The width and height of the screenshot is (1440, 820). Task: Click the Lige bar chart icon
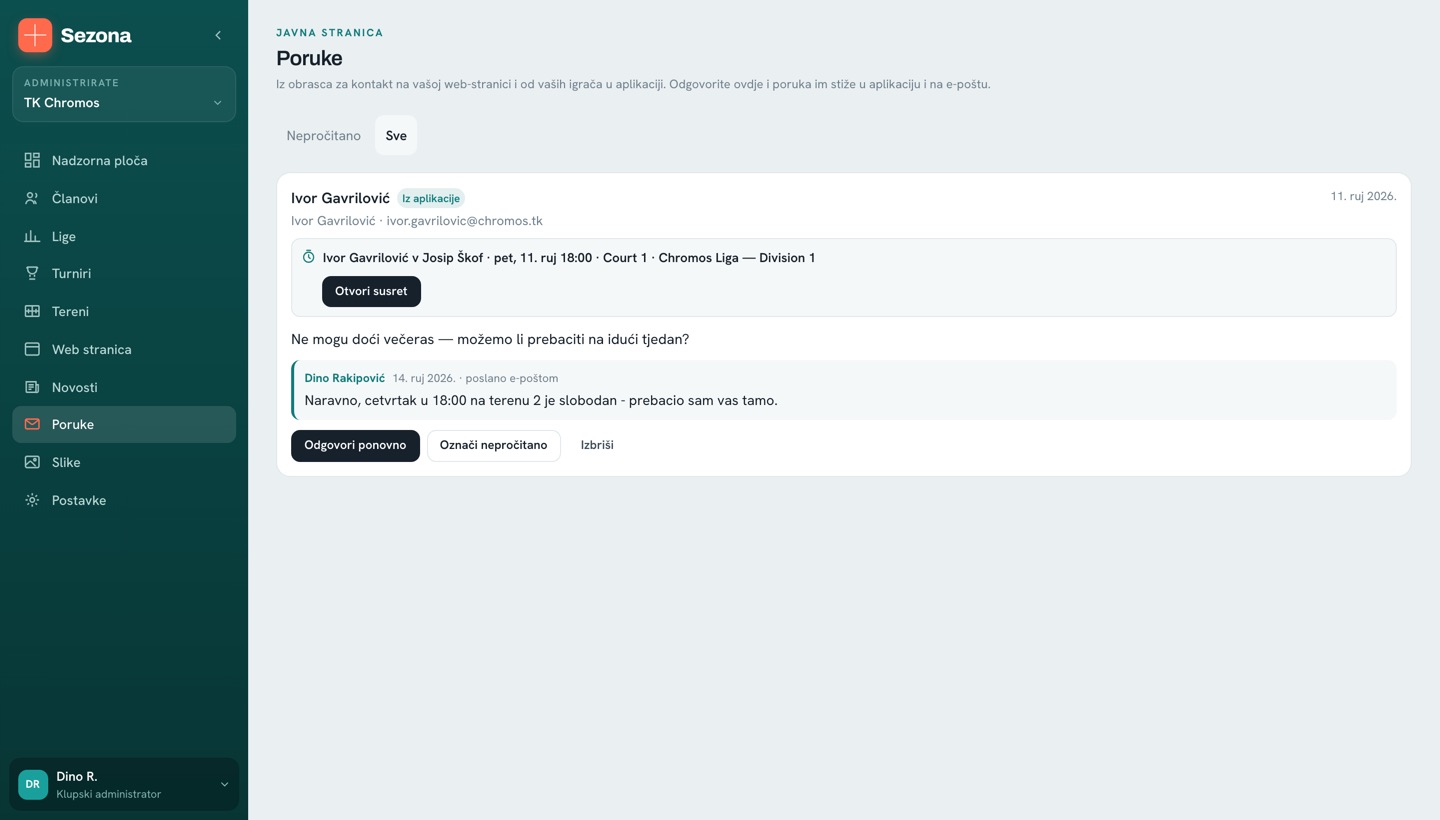[x=32, y=236]
